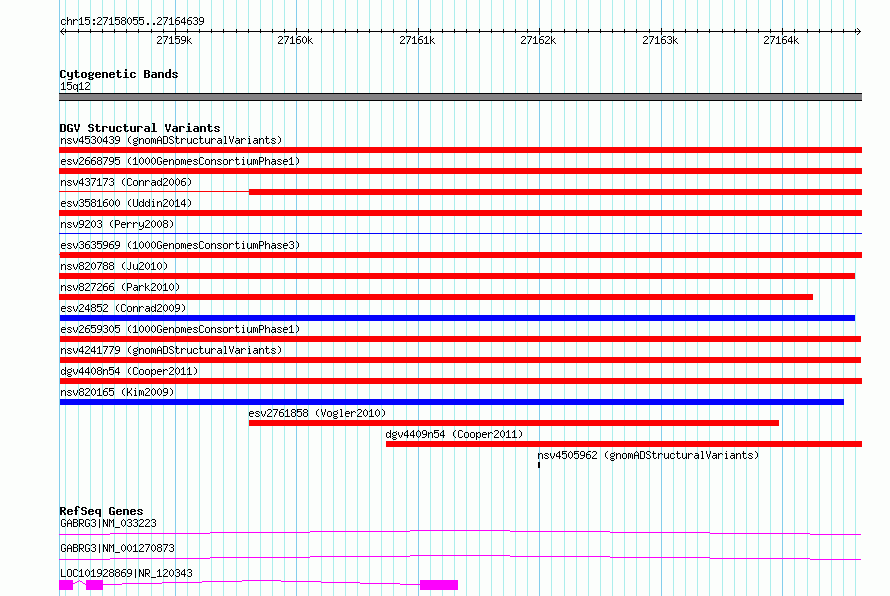Open the nsv437173 Conrad2006 variant label

[x=126, y=182]
